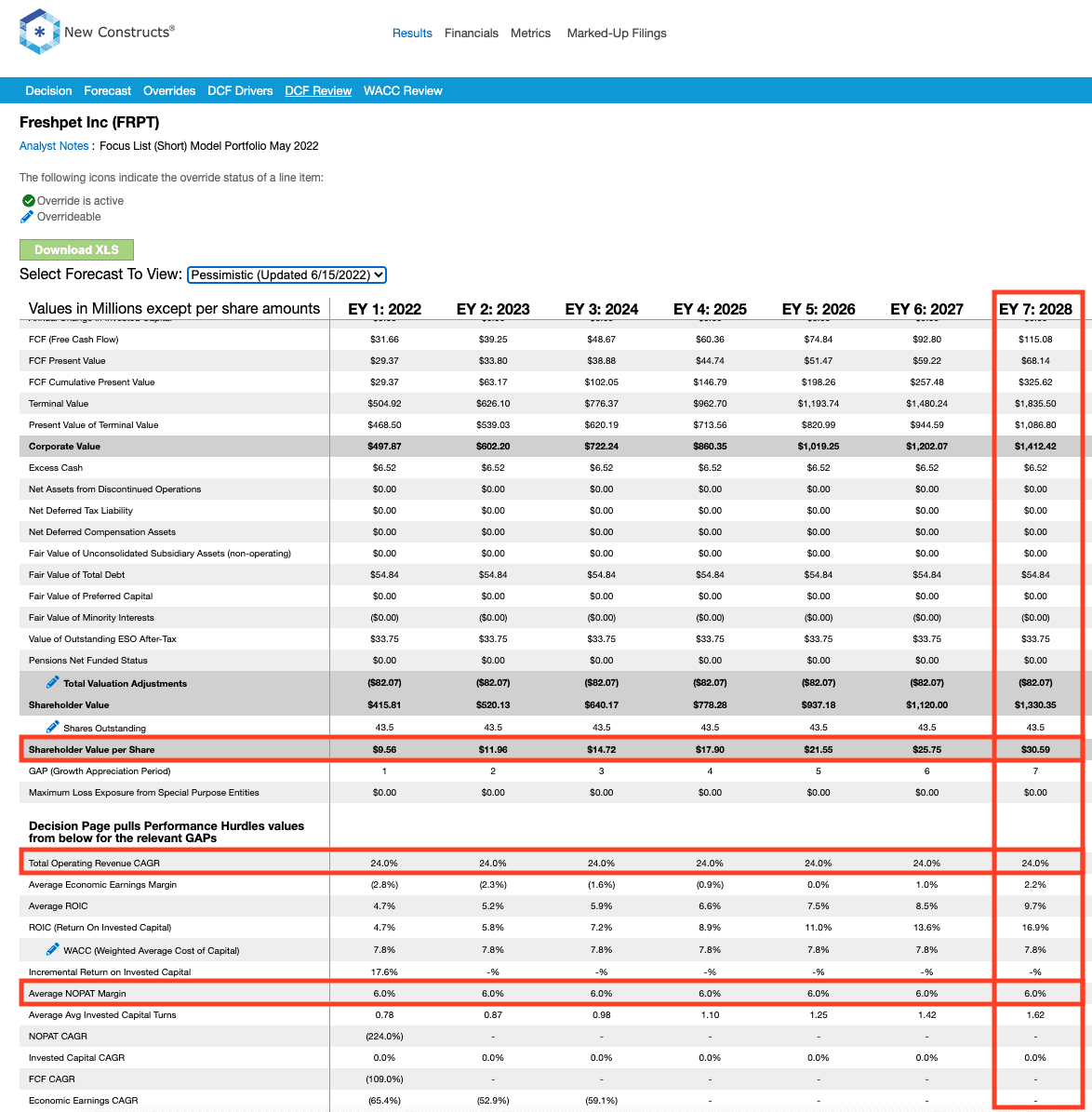The height and width of the screenshot is (1112, 1092).
Task: Click the FCF Present Value row label
Action: (x=67, y=361)
